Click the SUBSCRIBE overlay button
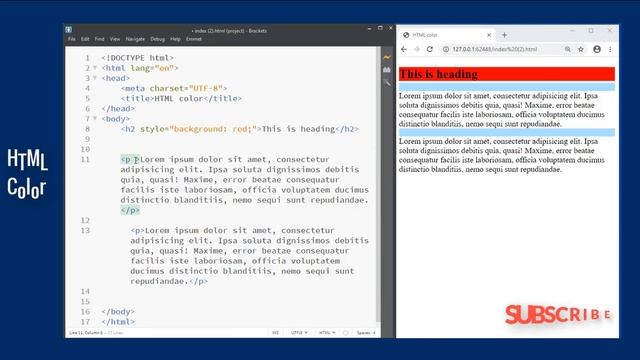This screenshot has width=640, height=360. (558, 315)
